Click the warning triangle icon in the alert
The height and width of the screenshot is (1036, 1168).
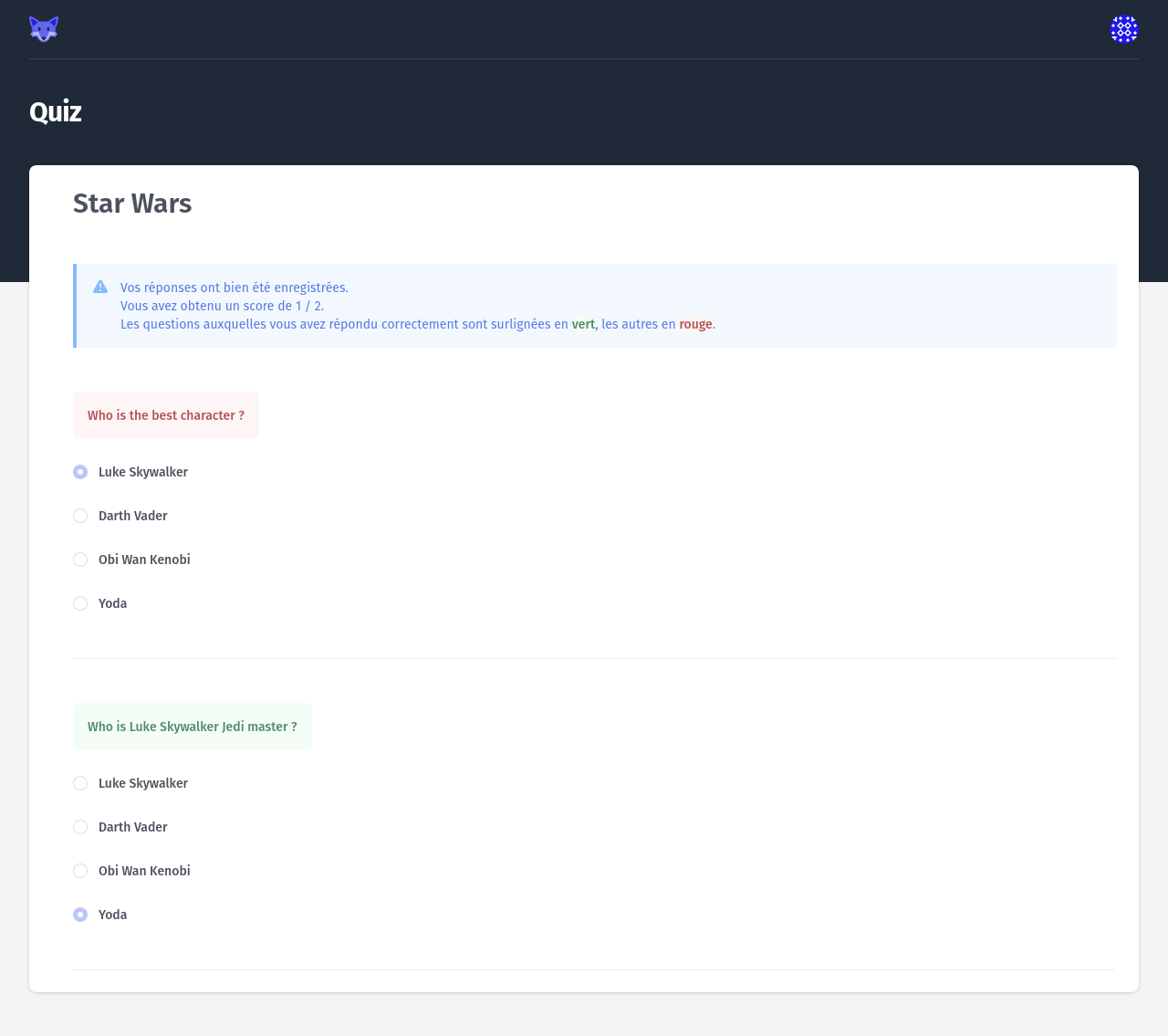coord(100,286)
